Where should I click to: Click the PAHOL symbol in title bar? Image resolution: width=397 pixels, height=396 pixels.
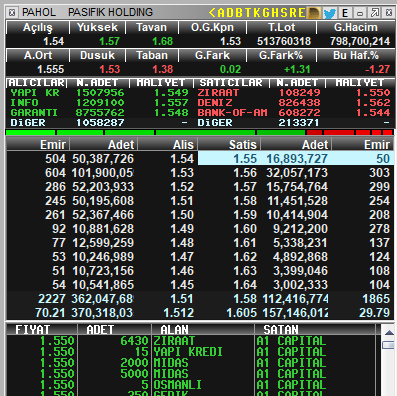pyautogui.click(x=39, y=13)
